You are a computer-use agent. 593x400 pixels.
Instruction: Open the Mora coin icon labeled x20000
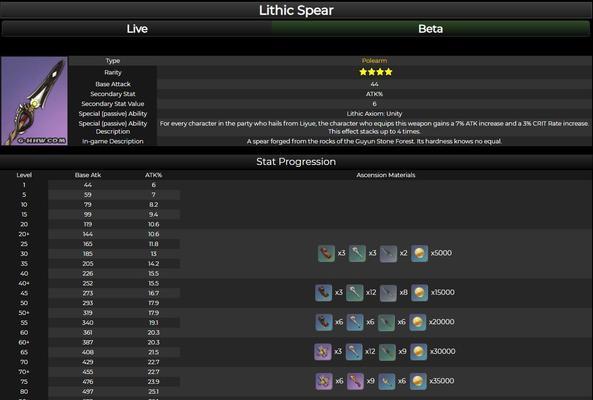click(x=418, y=322)
